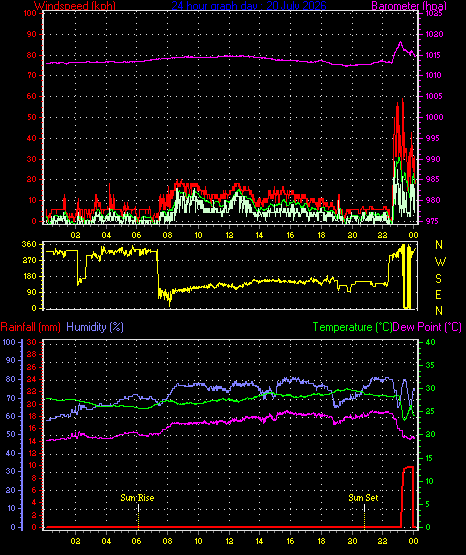The width and height of the screenshot is (466, 555).
Task: Click the 180 wind direction axis value
Action: (x=29, y=276)
